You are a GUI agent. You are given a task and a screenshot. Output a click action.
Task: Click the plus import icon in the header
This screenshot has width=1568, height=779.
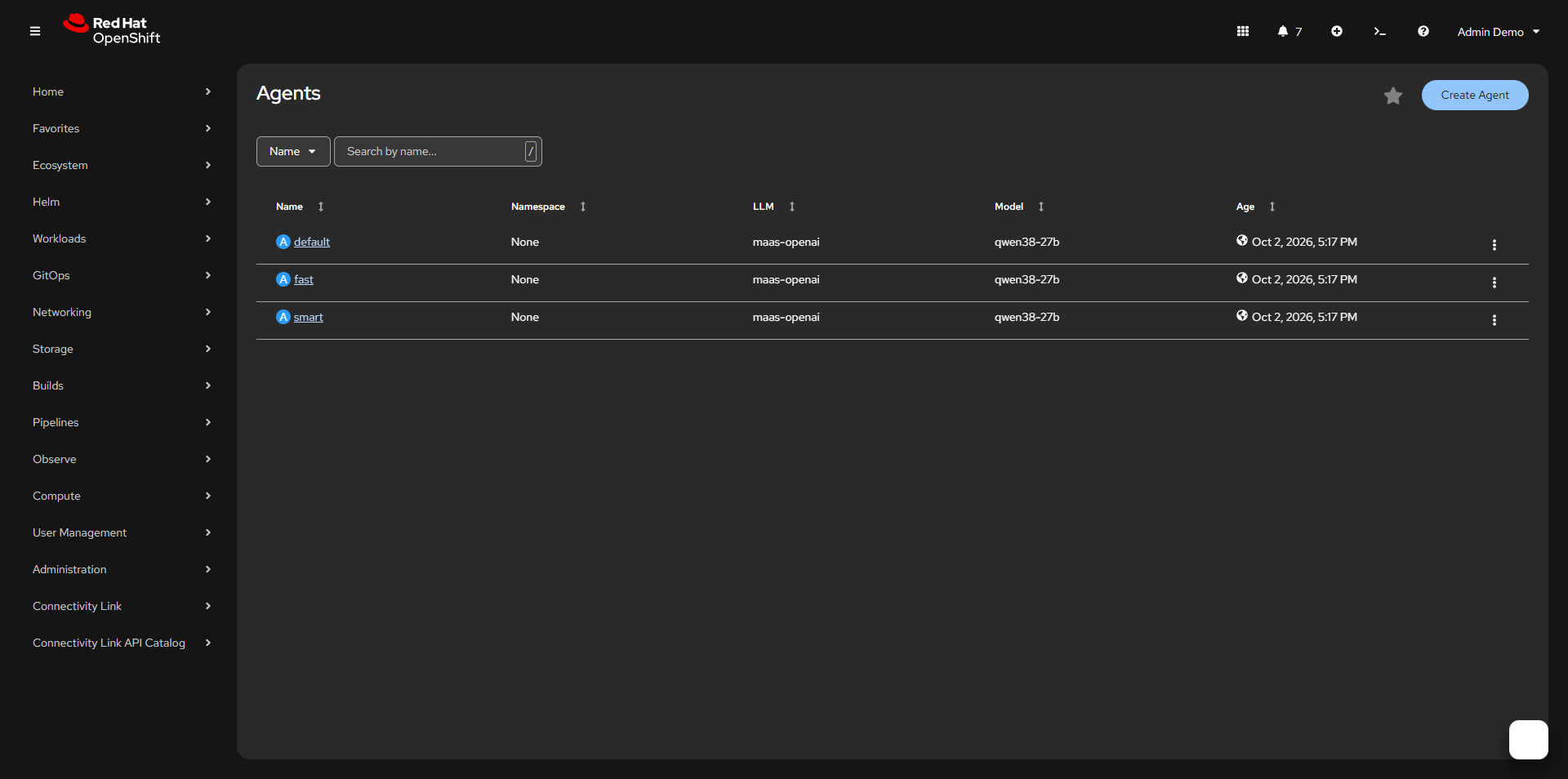point(1337,31)
